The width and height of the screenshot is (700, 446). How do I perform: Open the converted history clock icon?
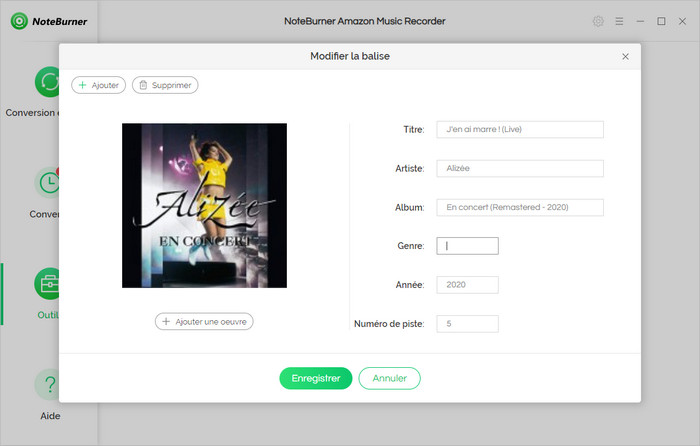coord(47,183)
